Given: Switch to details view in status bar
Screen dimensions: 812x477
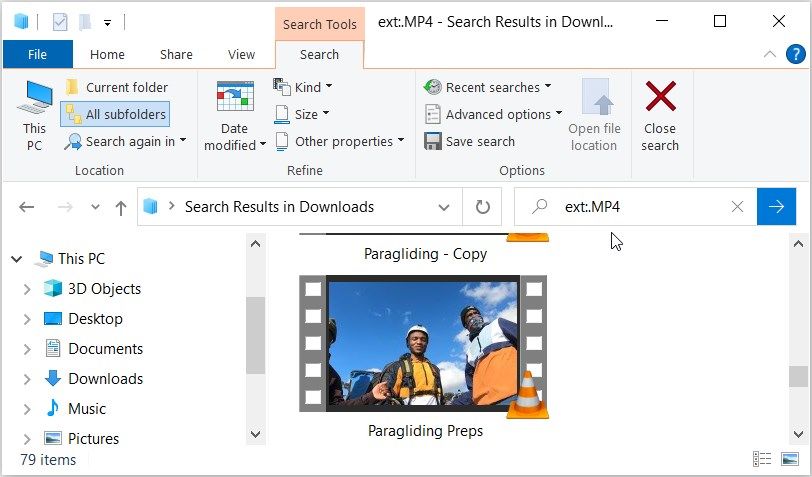Looking at the screenshot, I should pos(763,459).
